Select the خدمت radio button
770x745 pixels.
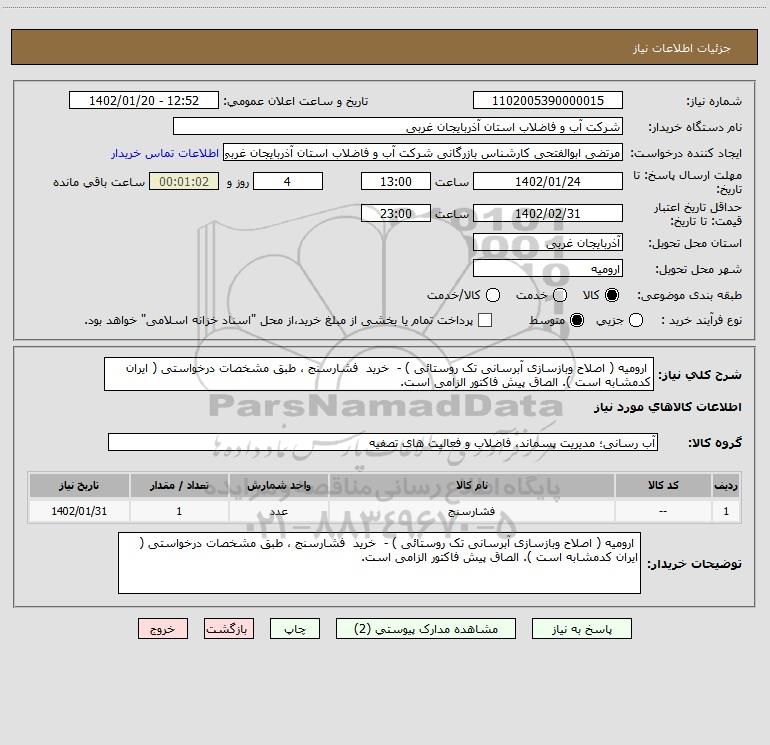(560, 295)
